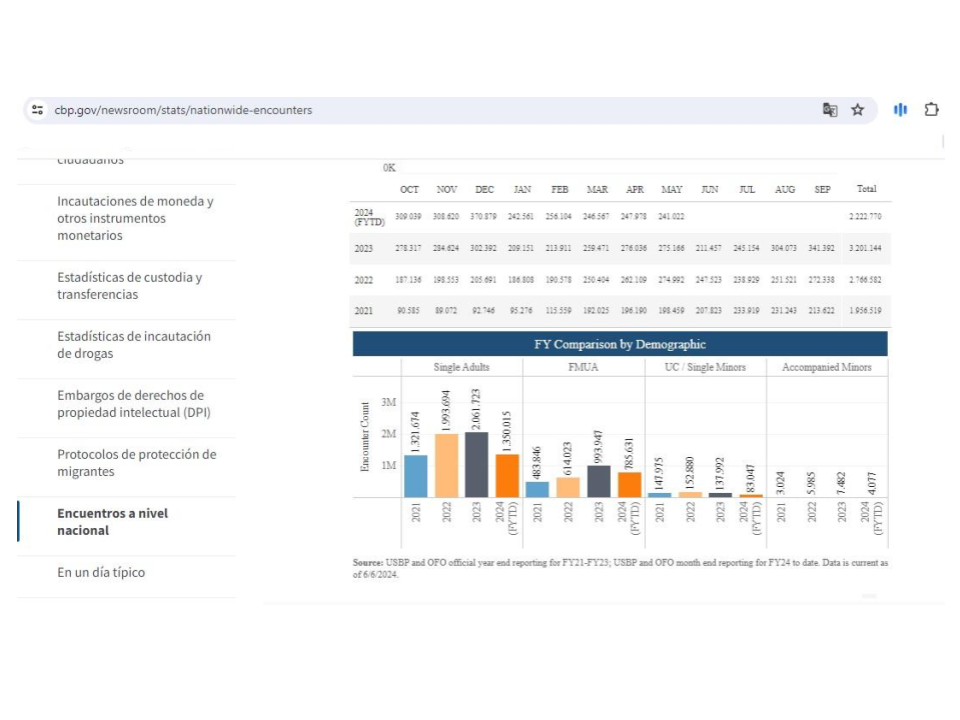Click the 2024 FYTD FMUA bar
Viewport: 960px width, 720px height.
629,485
